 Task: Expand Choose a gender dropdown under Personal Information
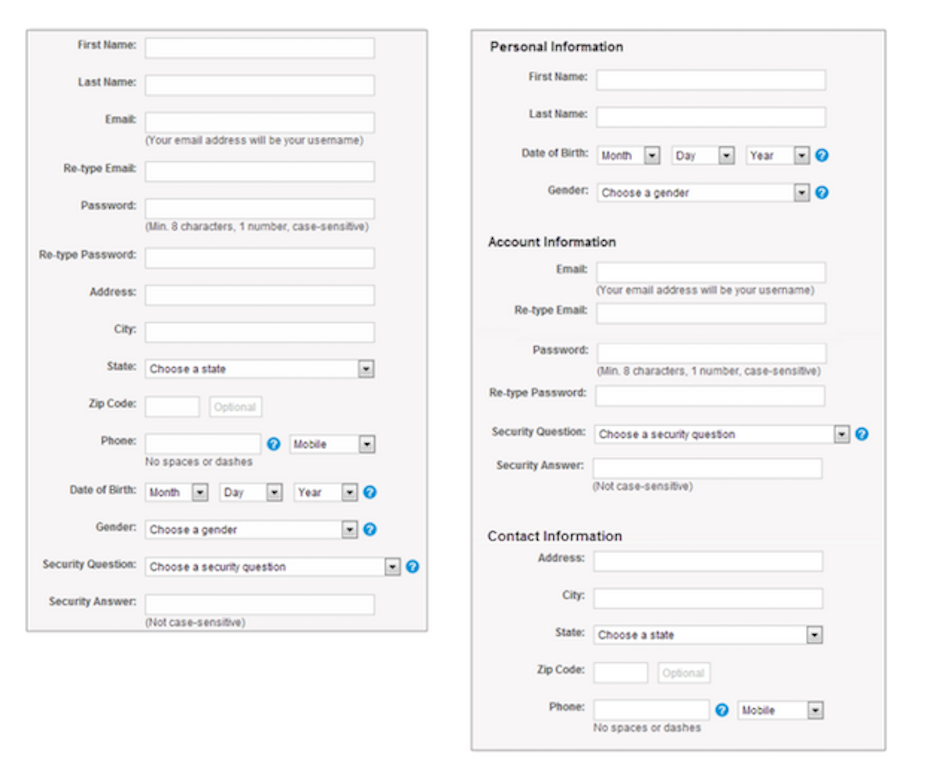click(703, 192)
